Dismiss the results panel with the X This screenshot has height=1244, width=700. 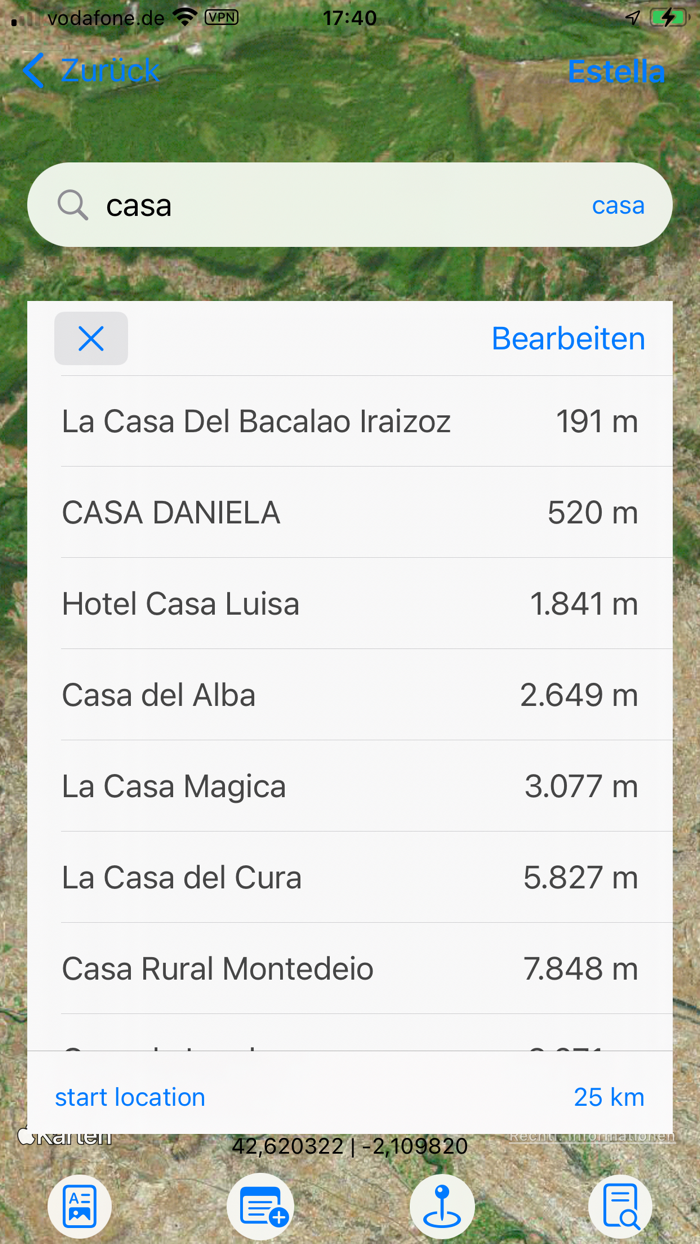pyautogui.click(x=91, y=338)
